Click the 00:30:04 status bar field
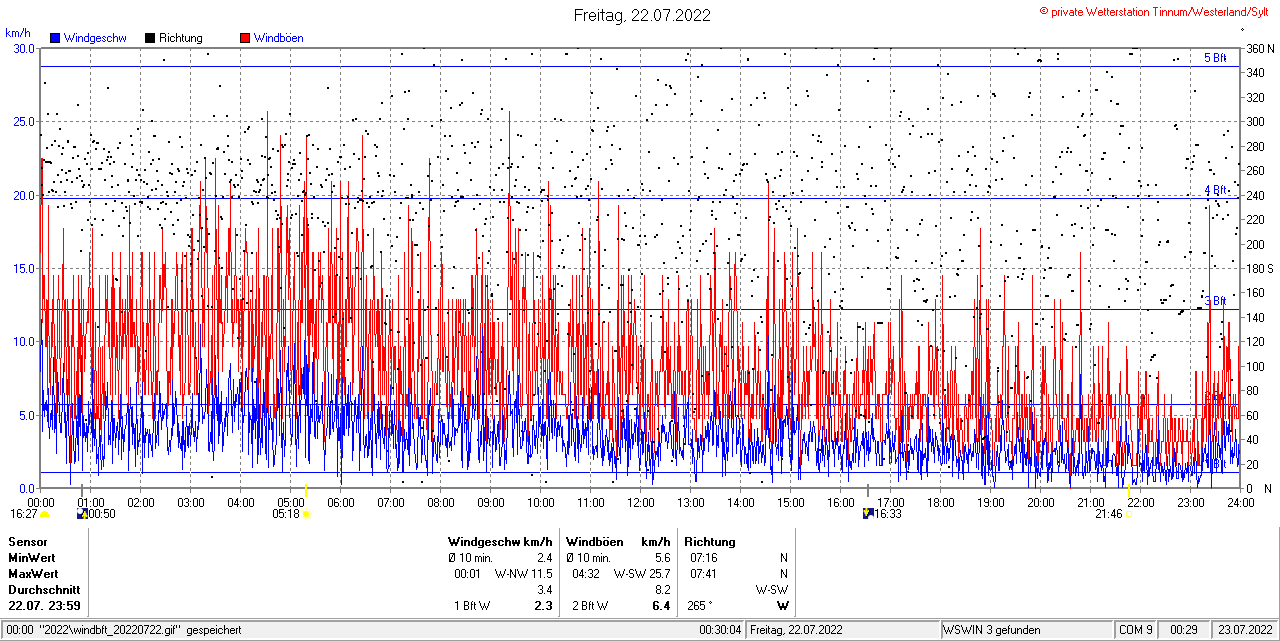1280x641 pixels. [720, 631]
